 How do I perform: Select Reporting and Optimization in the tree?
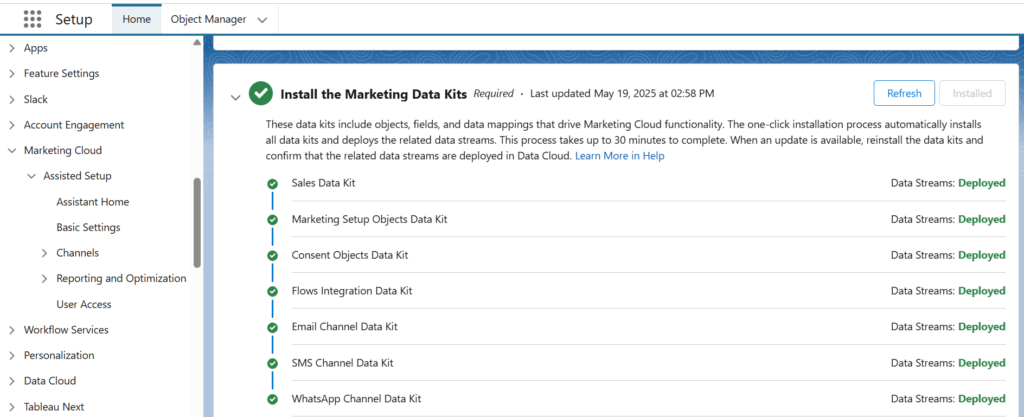pos(121,279)
